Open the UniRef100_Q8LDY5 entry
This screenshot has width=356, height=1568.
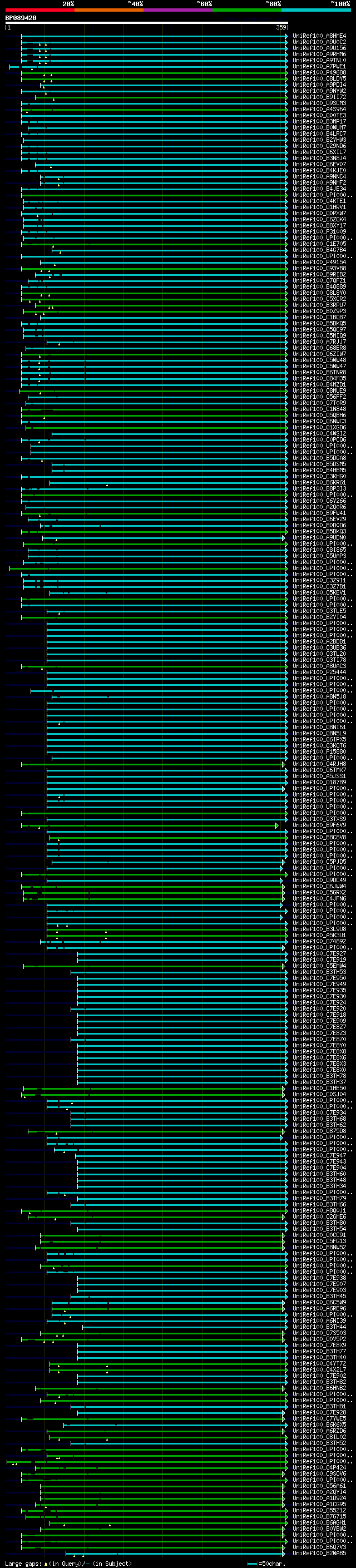coord(319,78)
